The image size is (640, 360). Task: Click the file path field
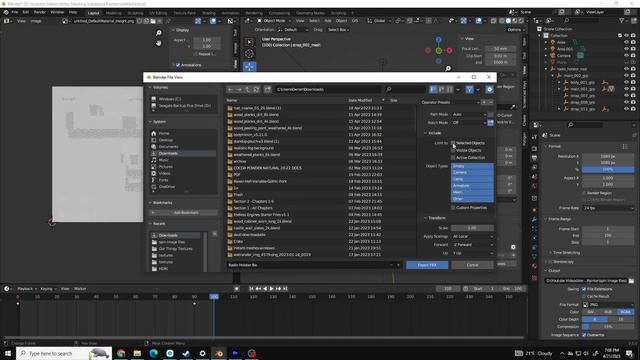coord(328,89)
